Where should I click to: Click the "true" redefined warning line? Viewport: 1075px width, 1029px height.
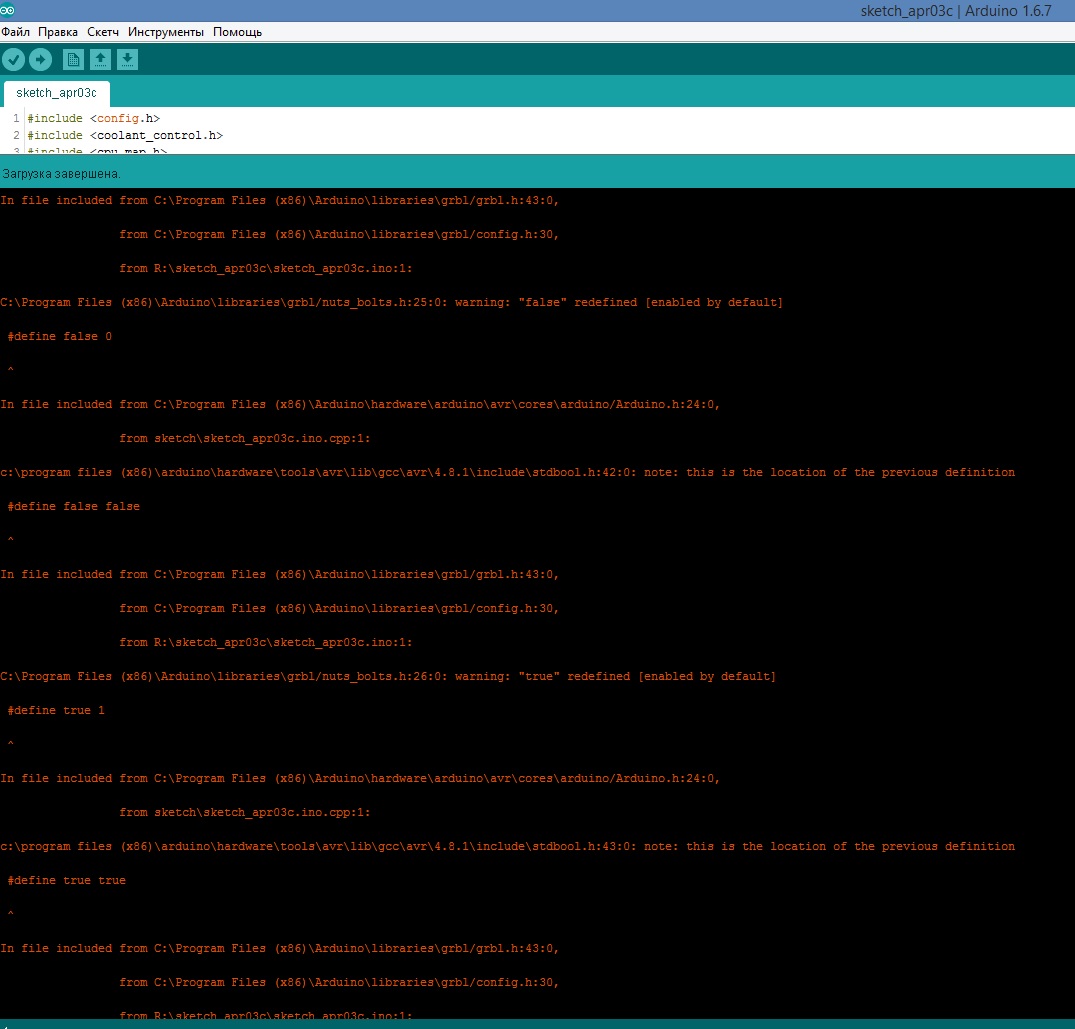[388, 677]
